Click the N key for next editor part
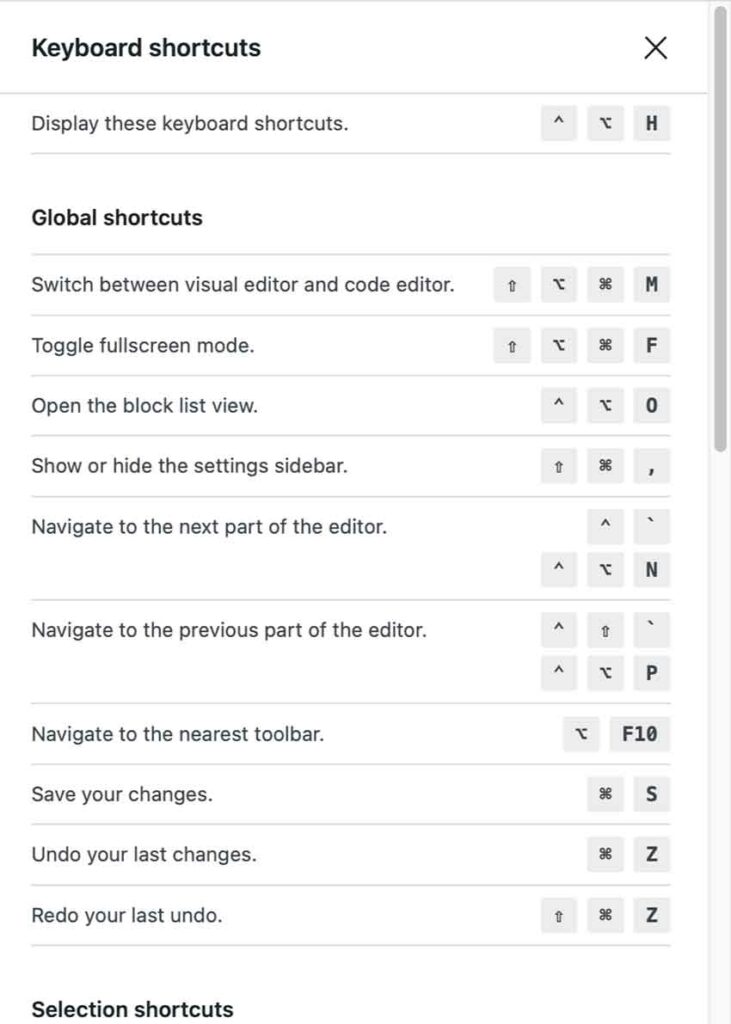The image size is (731, 1024). (x=651, y=569)
